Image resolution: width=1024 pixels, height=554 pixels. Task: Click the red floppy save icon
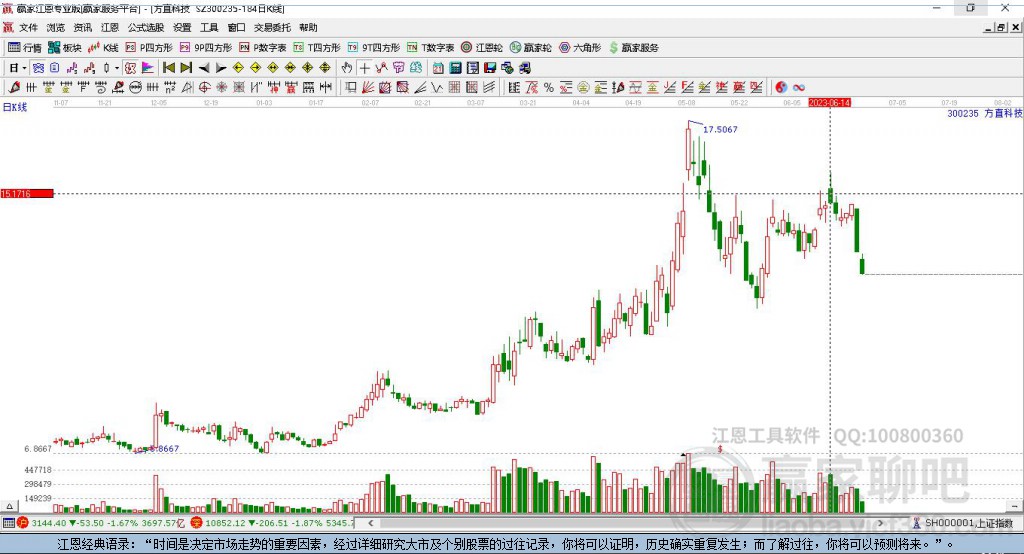[x=490, y=68]
